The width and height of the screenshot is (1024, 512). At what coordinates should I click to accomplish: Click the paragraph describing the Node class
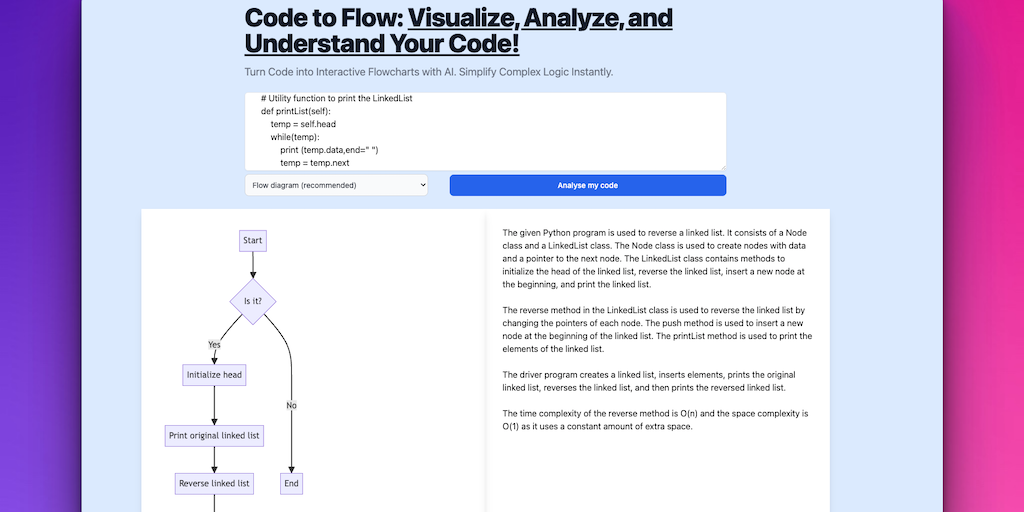(655, 258)
